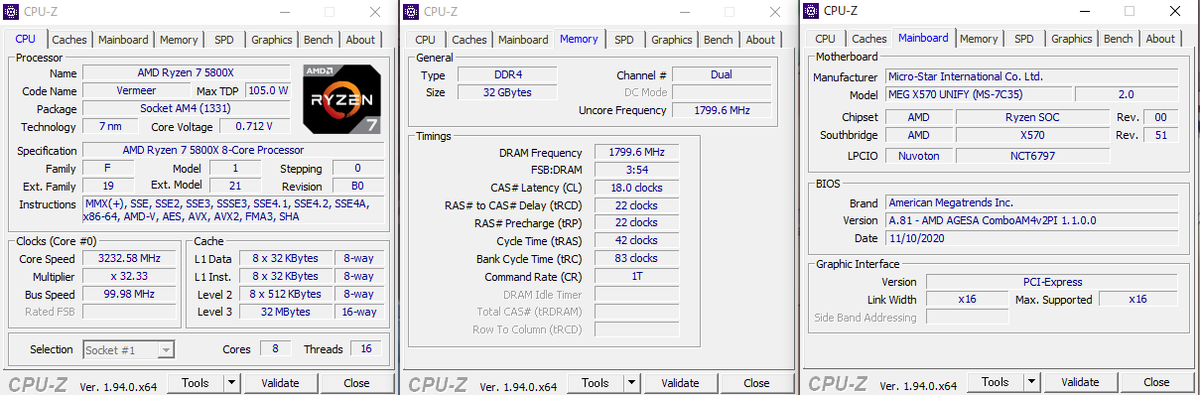
Task: Click the Uncore Frequency value 1799.6 MHz
Action: 721,110
